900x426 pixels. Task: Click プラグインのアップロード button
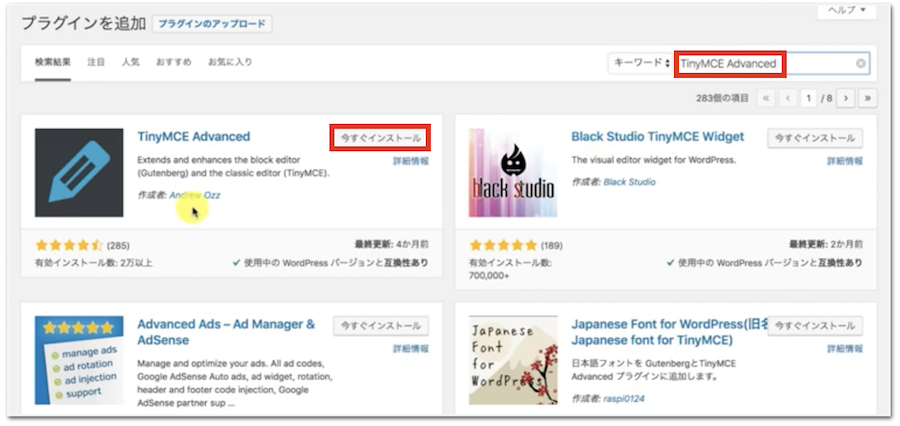click(214, 23)
